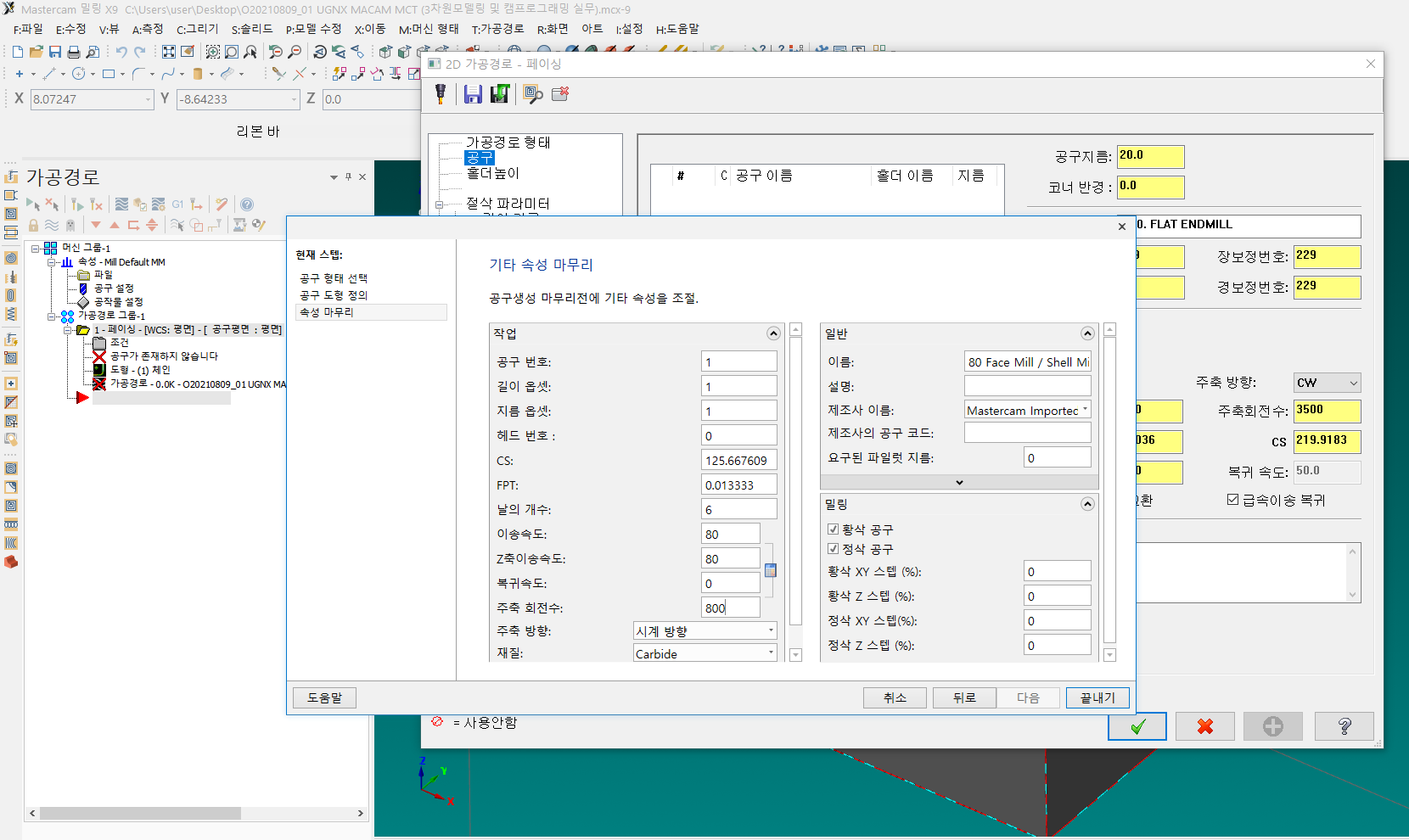Collapse the 가공경로 그룹-1 tree node
The width and height of the screenshot is (1409, 840).
click(52, 316)
